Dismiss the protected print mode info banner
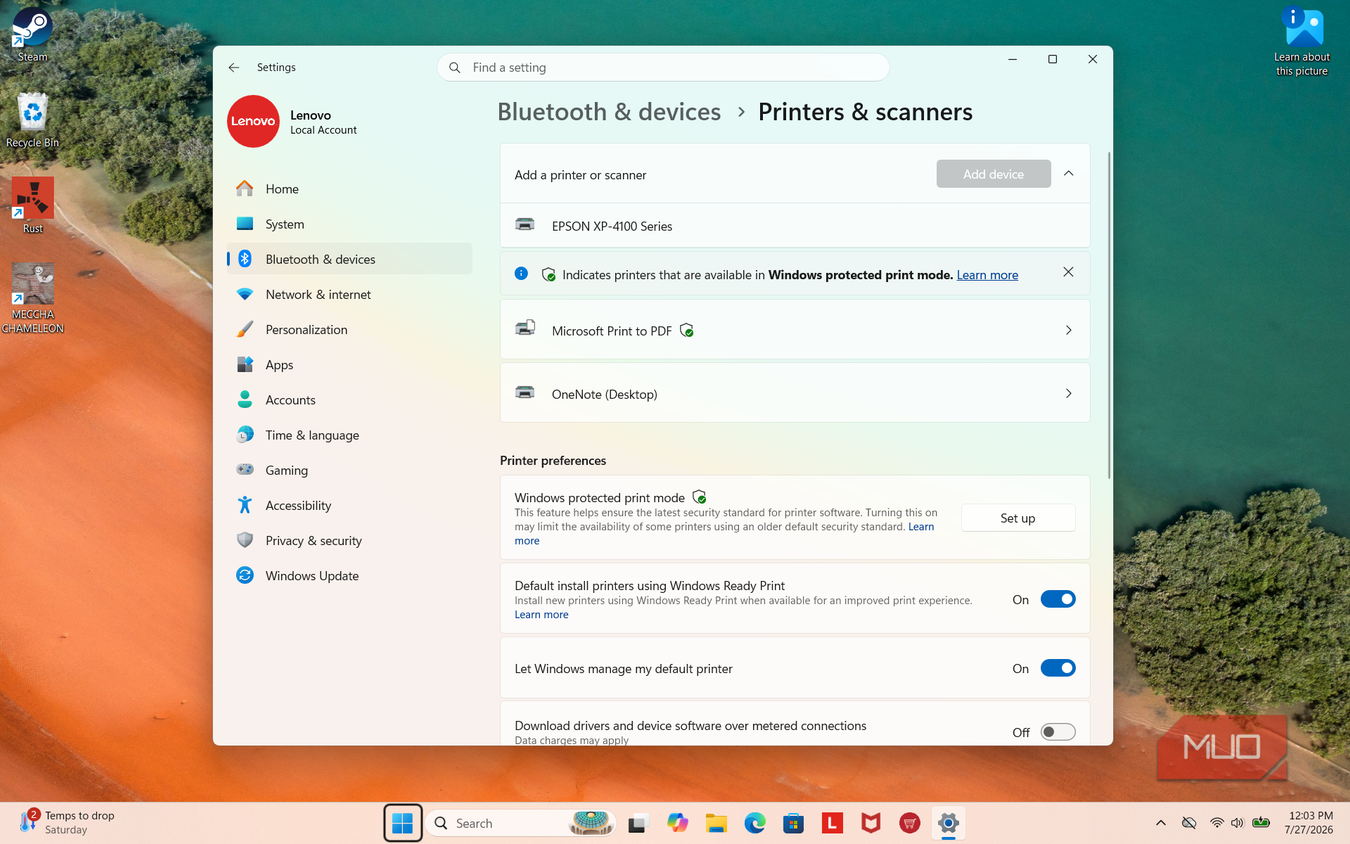This screenshot has height=844, width=1350. 1068,272
